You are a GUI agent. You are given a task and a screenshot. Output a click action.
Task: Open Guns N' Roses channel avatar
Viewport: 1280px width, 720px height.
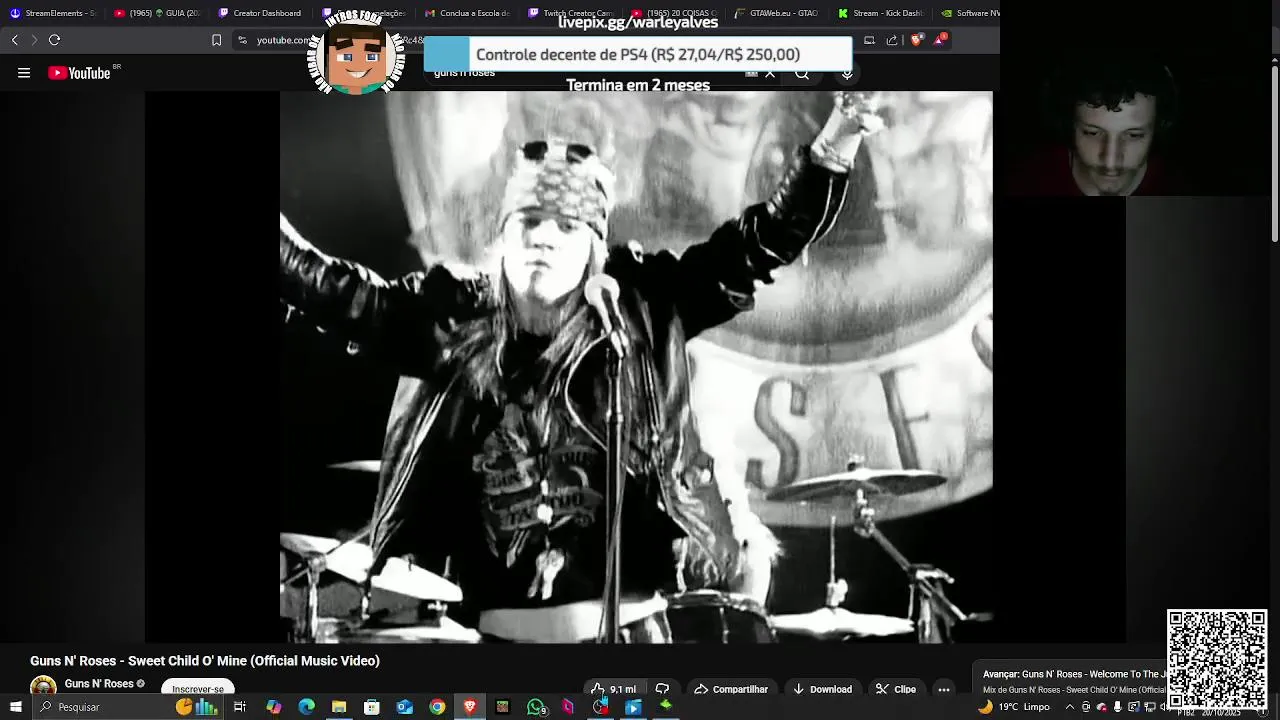(43, 687)
